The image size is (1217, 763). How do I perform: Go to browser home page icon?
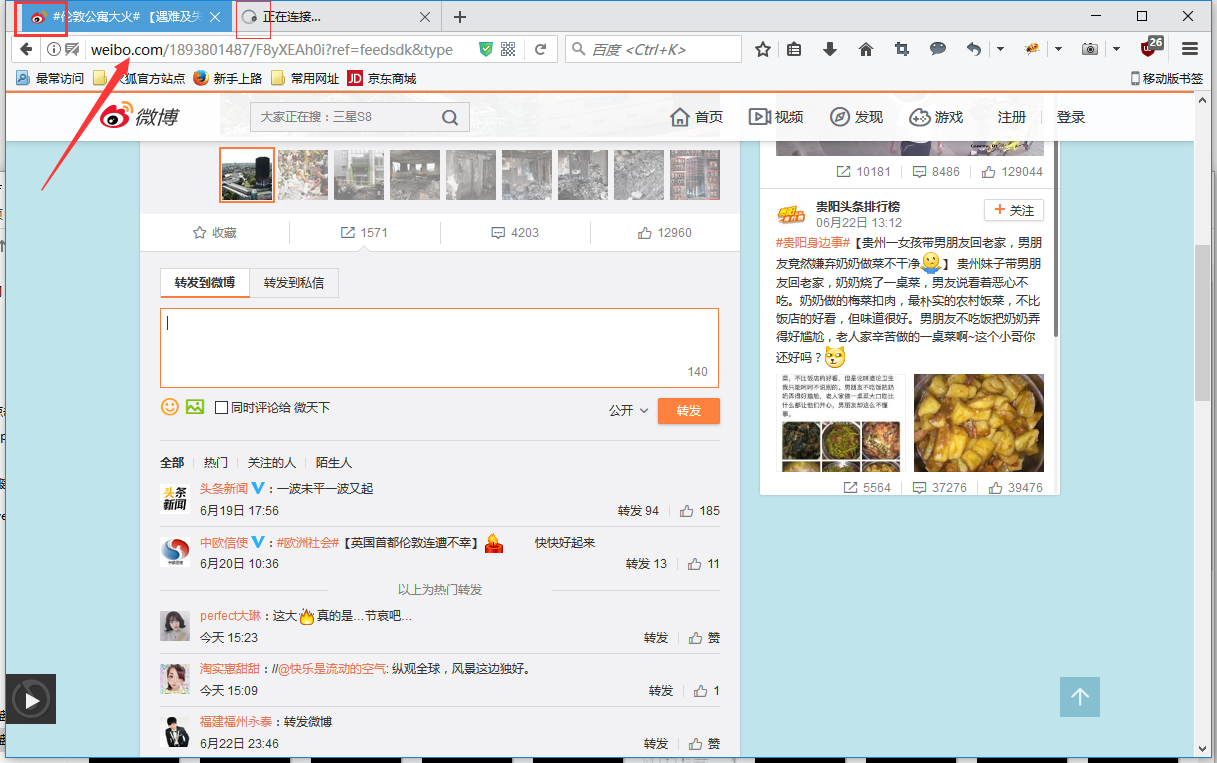coord(866,49)
